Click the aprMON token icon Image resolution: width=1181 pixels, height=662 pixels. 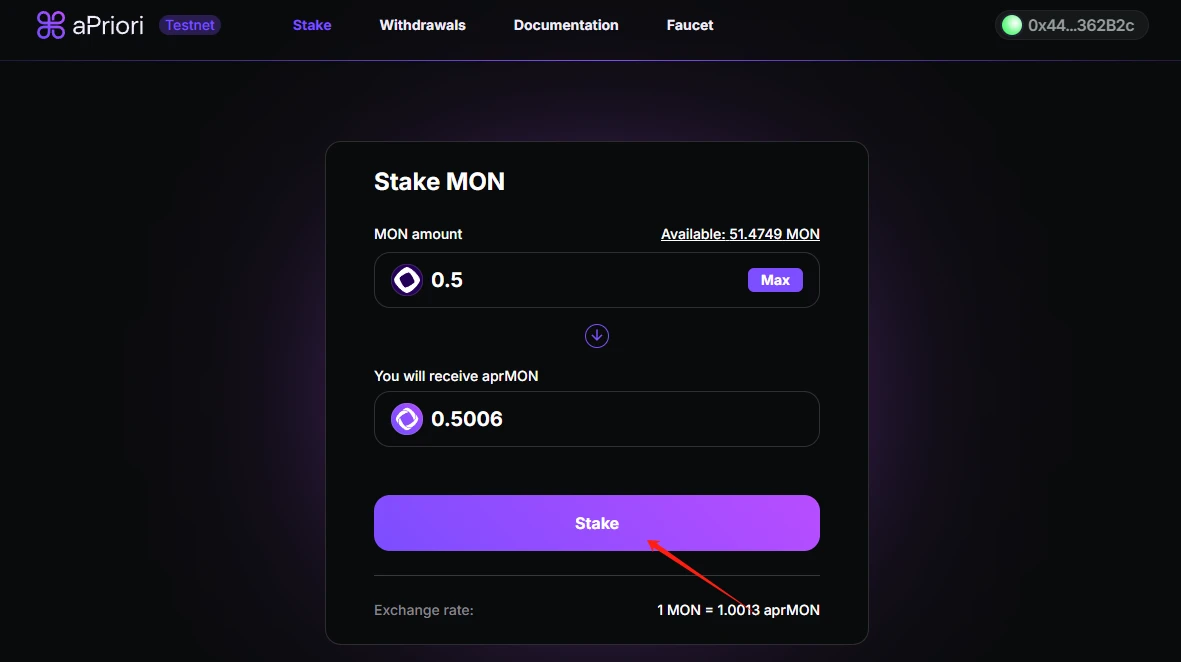point(407,419)
